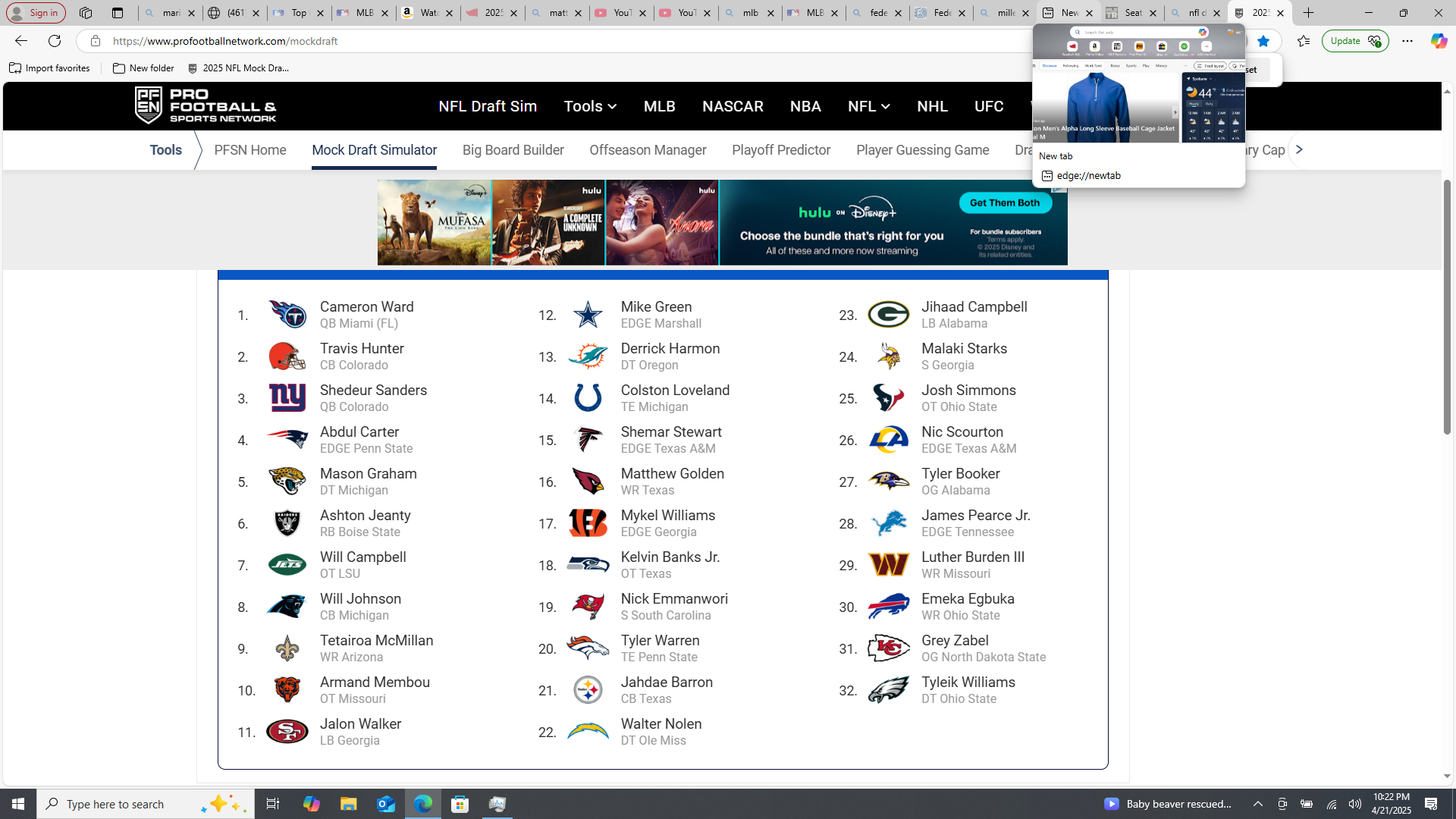Click the browser Refresh icon
Image resolution: width=1456 pixels, height=819 pixels.
click(55, 41)
